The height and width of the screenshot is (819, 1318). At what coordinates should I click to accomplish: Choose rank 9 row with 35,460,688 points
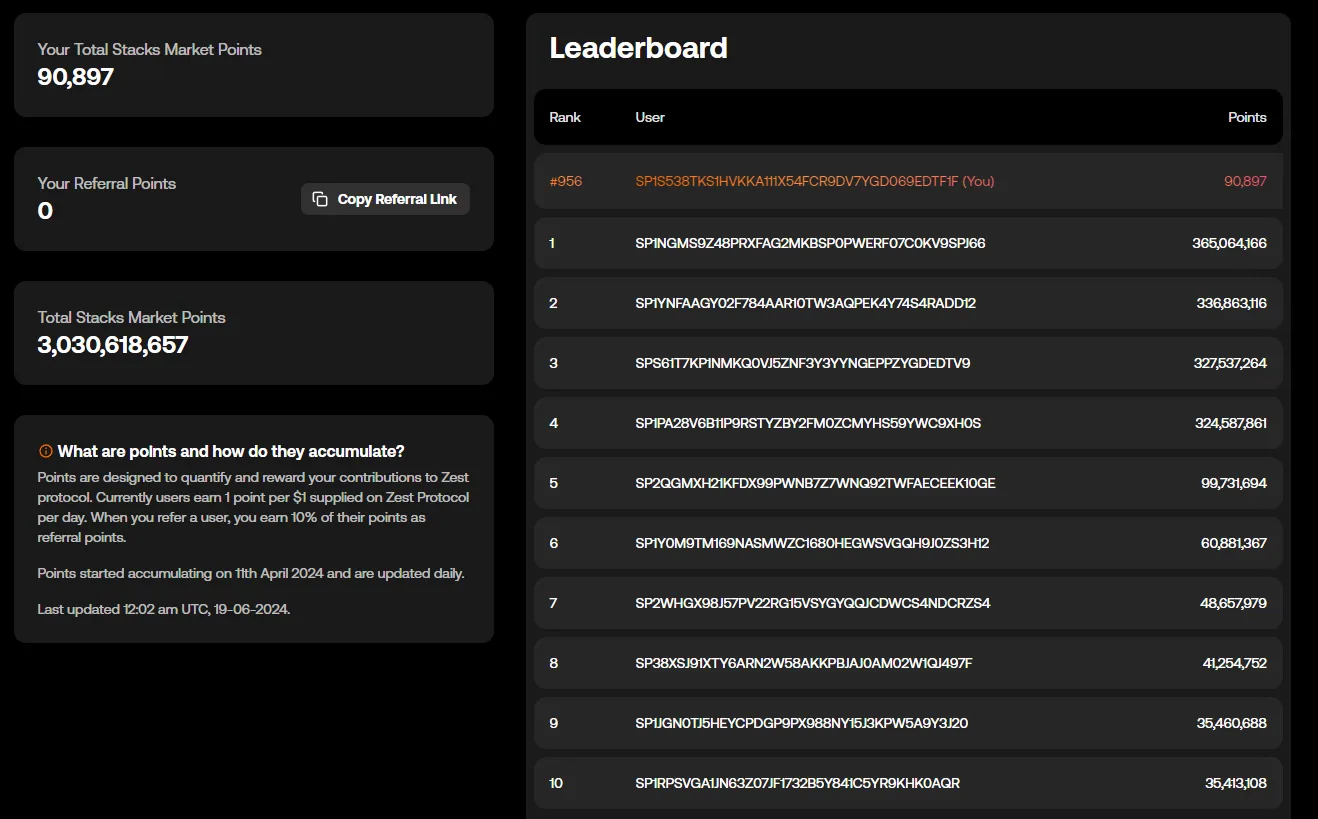click(908, 723)
